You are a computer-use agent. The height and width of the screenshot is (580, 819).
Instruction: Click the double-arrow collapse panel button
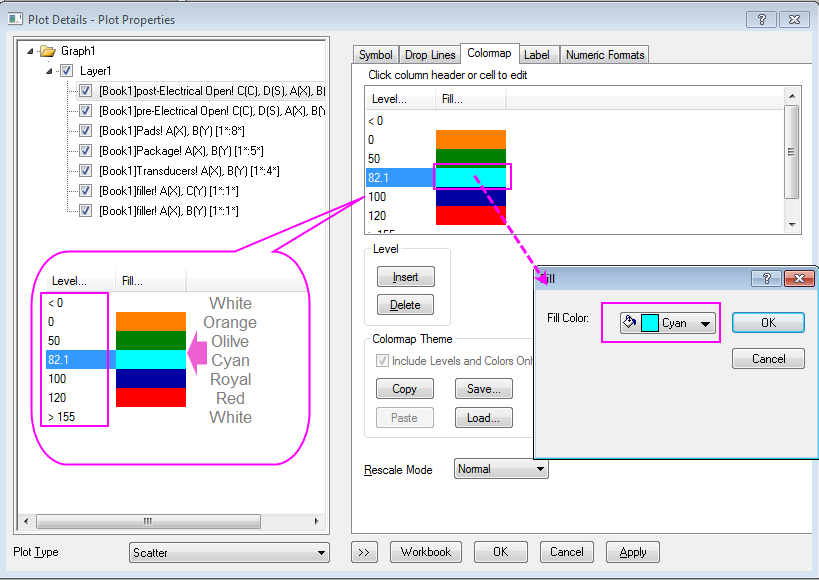(x=365, y=552)
